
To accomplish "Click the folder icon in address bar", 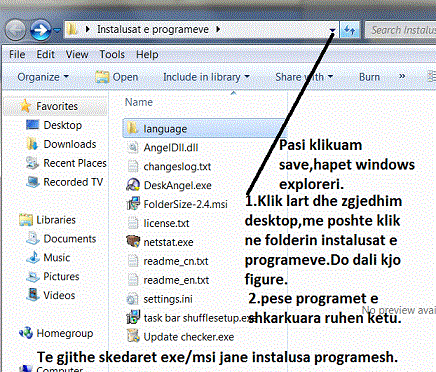I will coord(72,29).
